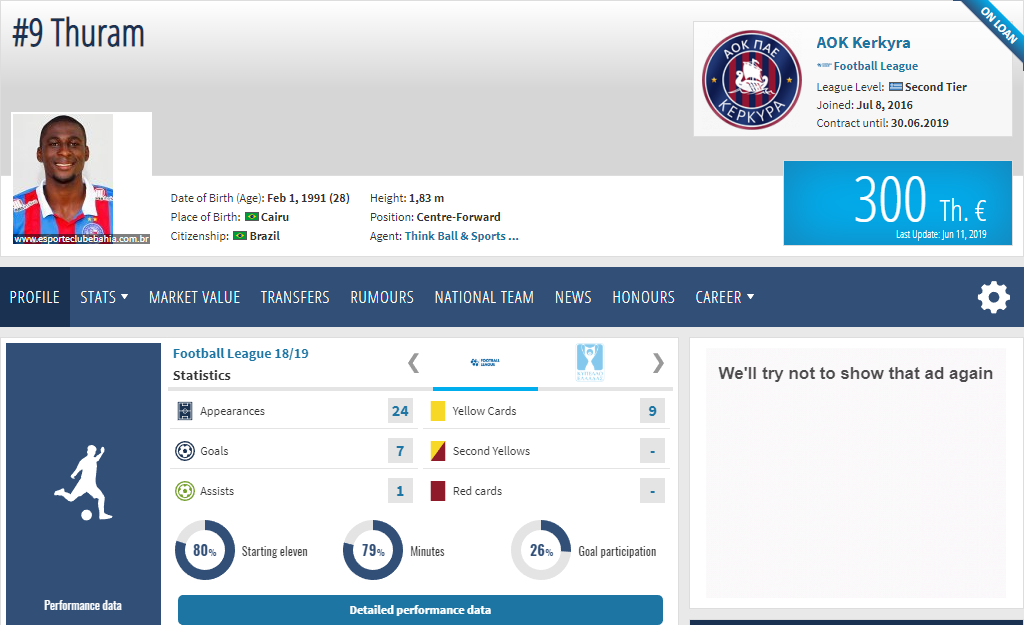Click the 'Last Update: Jun 11, 2019' text

[941, 234]
